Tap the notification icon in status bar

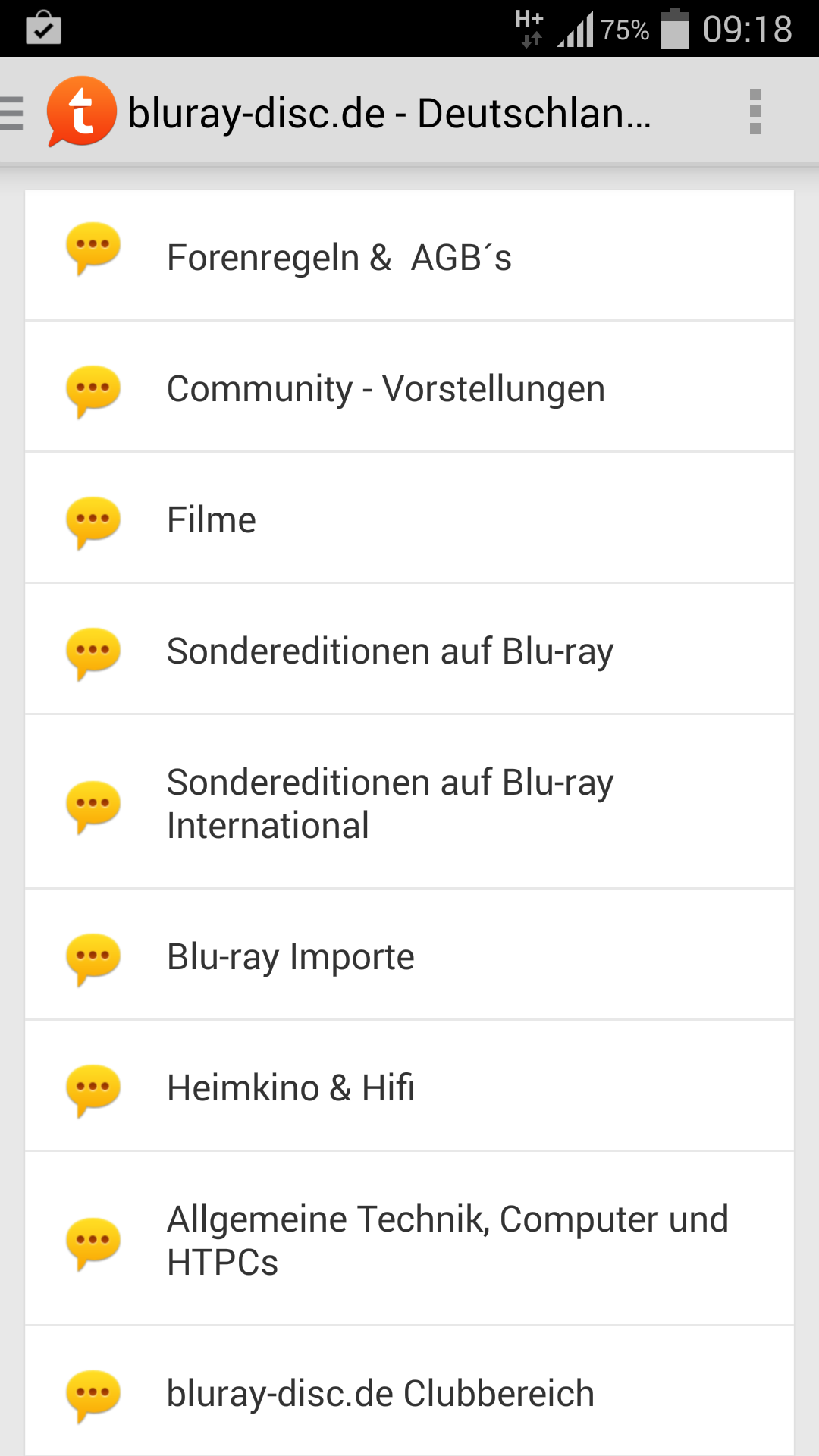pyautogui.click(x=43, y=28)
